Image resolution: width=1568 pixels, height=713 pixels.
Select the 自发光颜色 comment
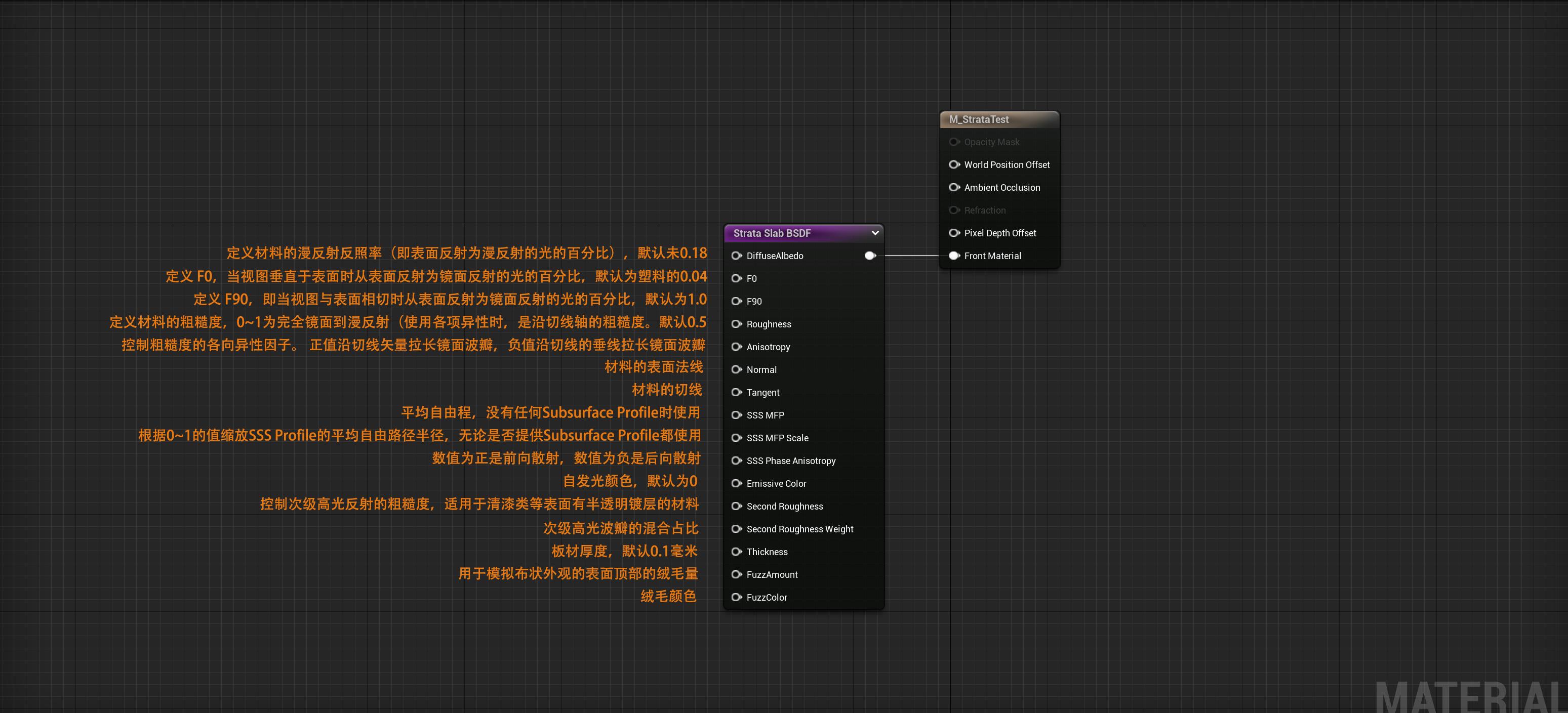tap(630, 481)
